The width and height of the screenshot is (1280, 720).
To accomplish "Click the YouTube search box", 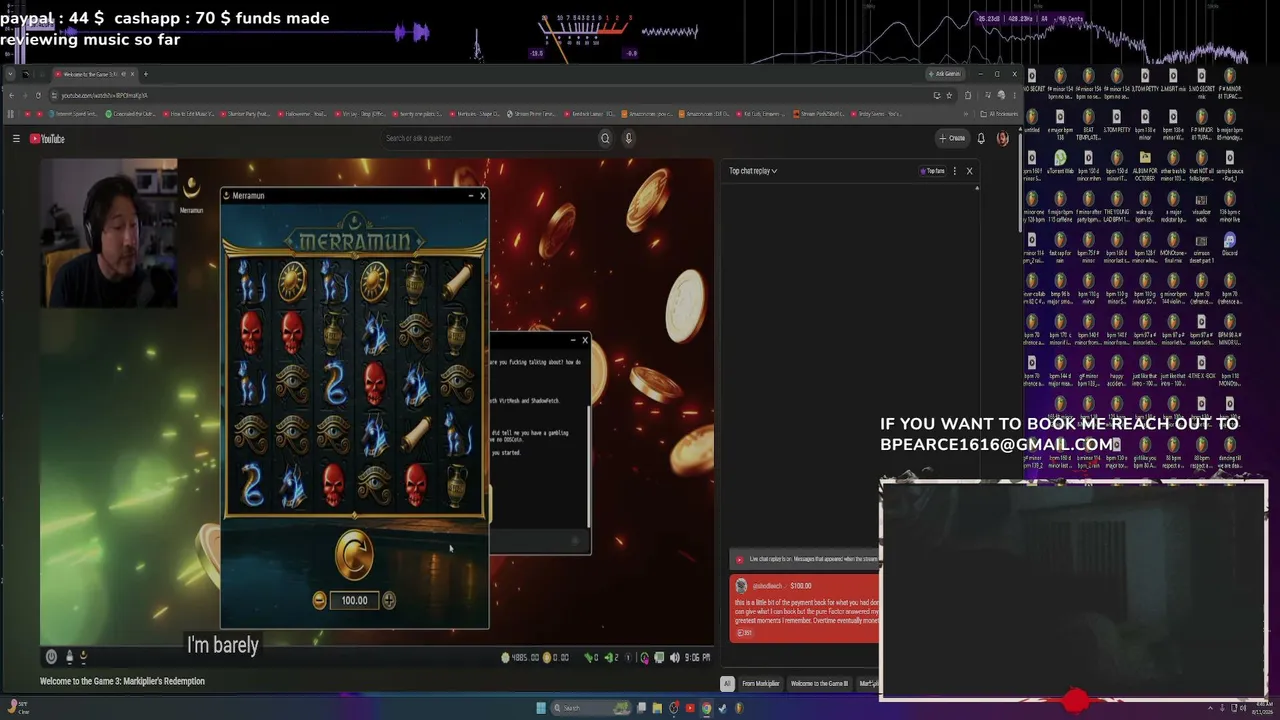I will pyautogui.click(x=490, y=138).
